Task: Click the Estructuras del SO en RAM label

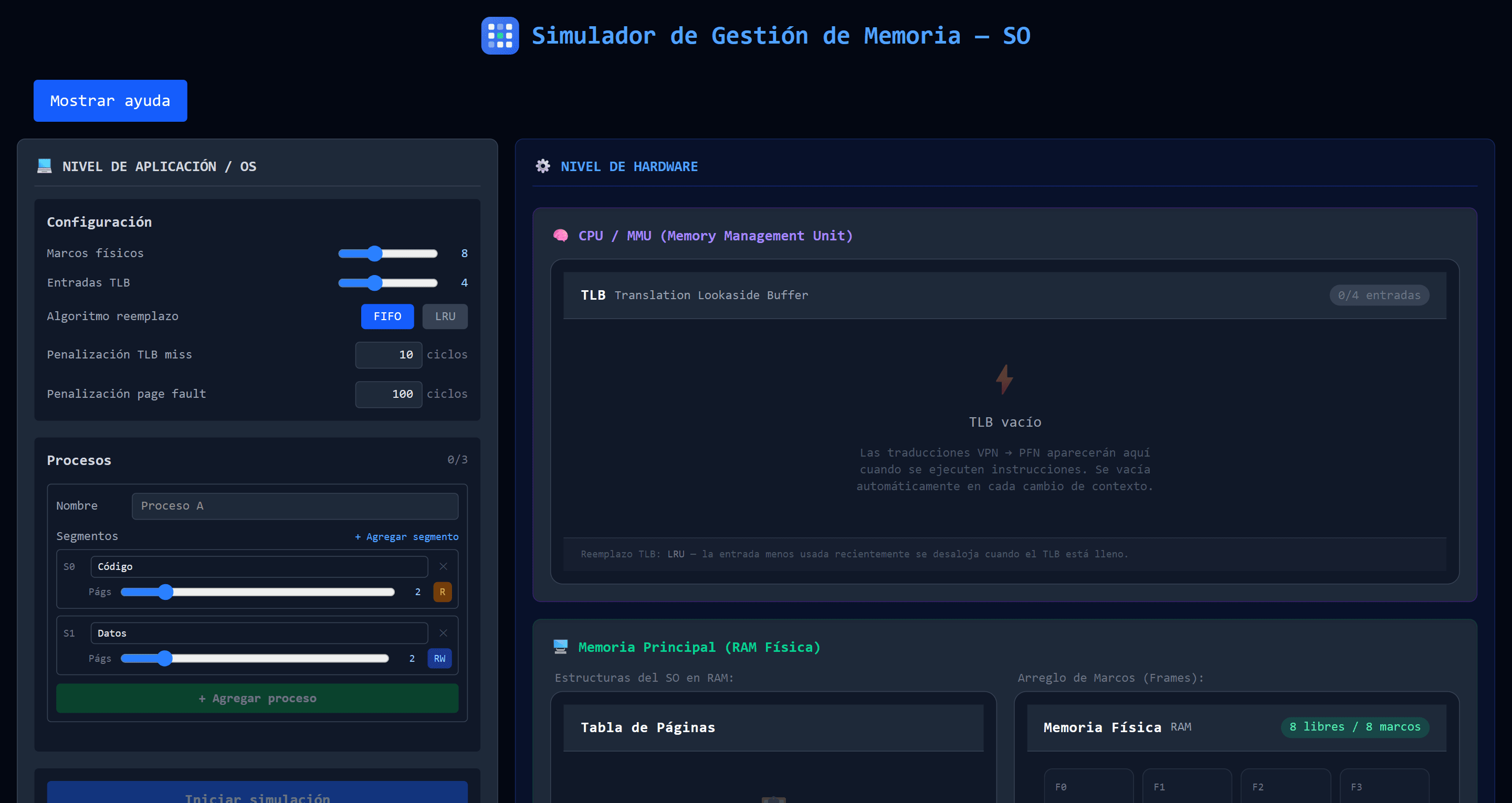Action: [644, 678]
